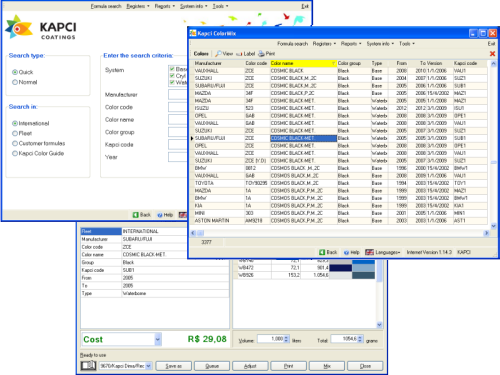Select Customer formulas search option
The height and width of the screenshot is (375, 500).
click(15, 143)
